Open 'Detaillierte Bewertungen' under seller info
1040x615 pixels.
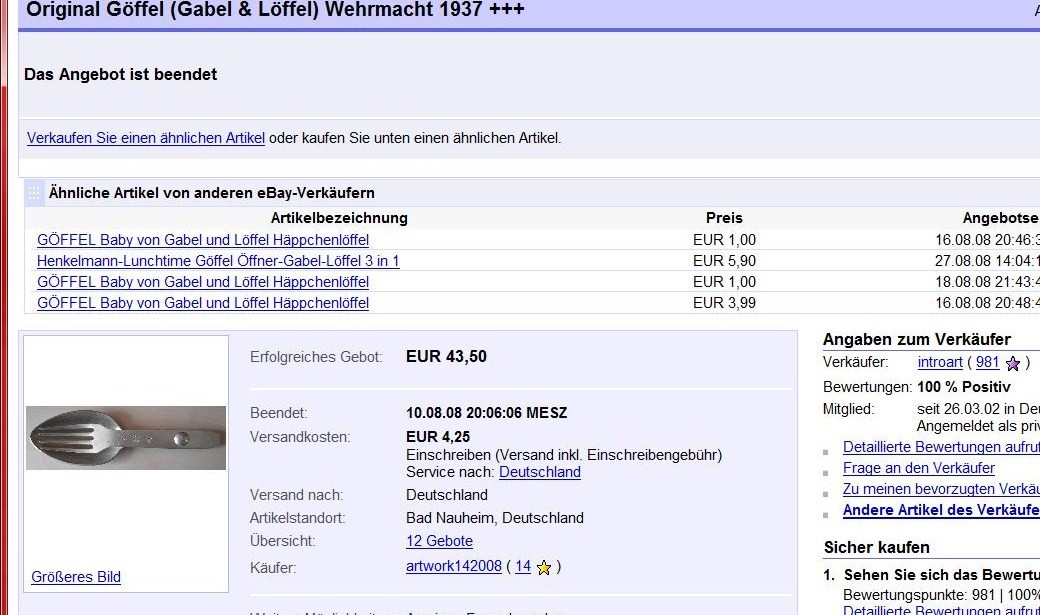[x=940, y=447]
